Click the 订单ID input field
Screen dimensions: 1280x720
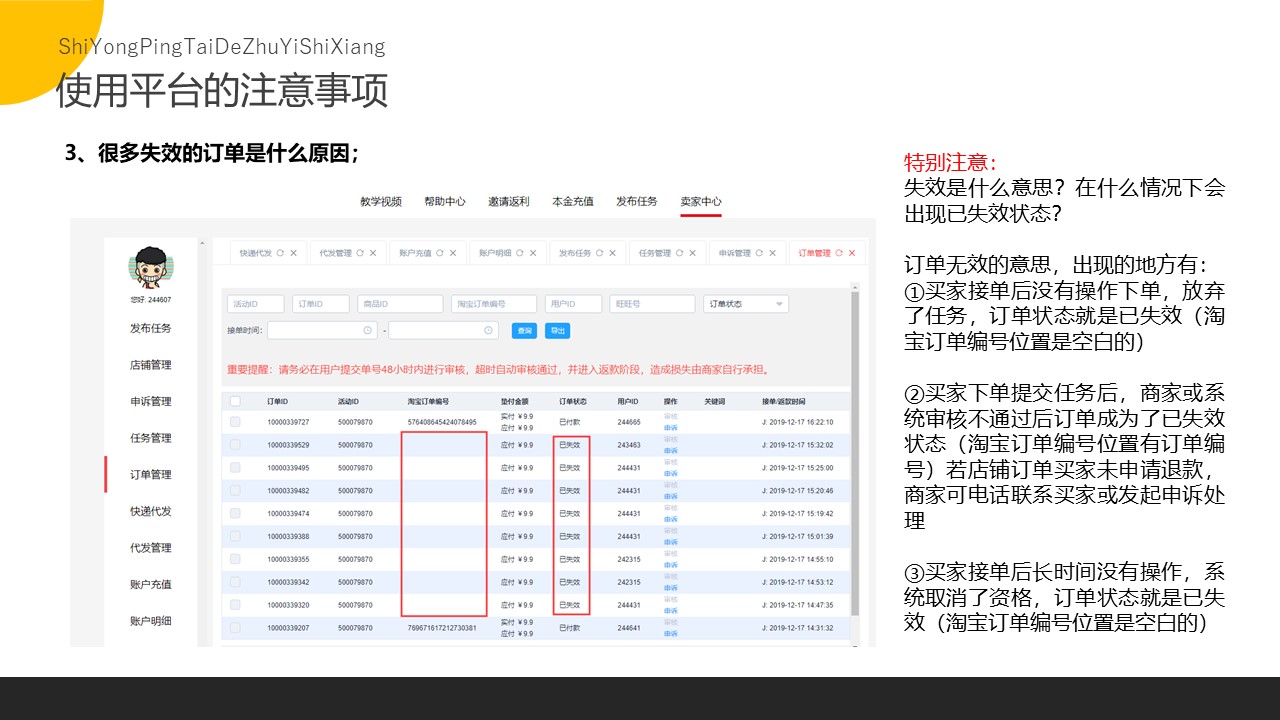[321, 304]
